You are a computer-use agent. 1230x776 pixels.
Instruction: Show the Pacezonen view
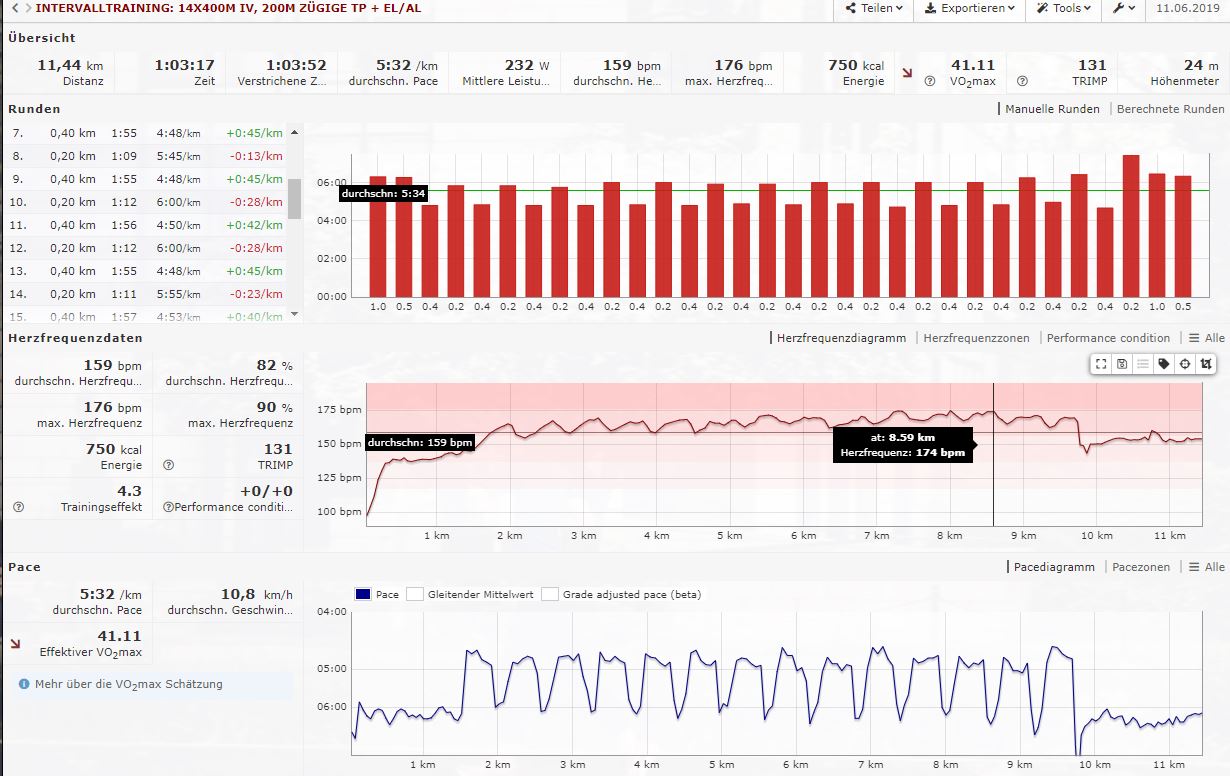(1140, 567)
